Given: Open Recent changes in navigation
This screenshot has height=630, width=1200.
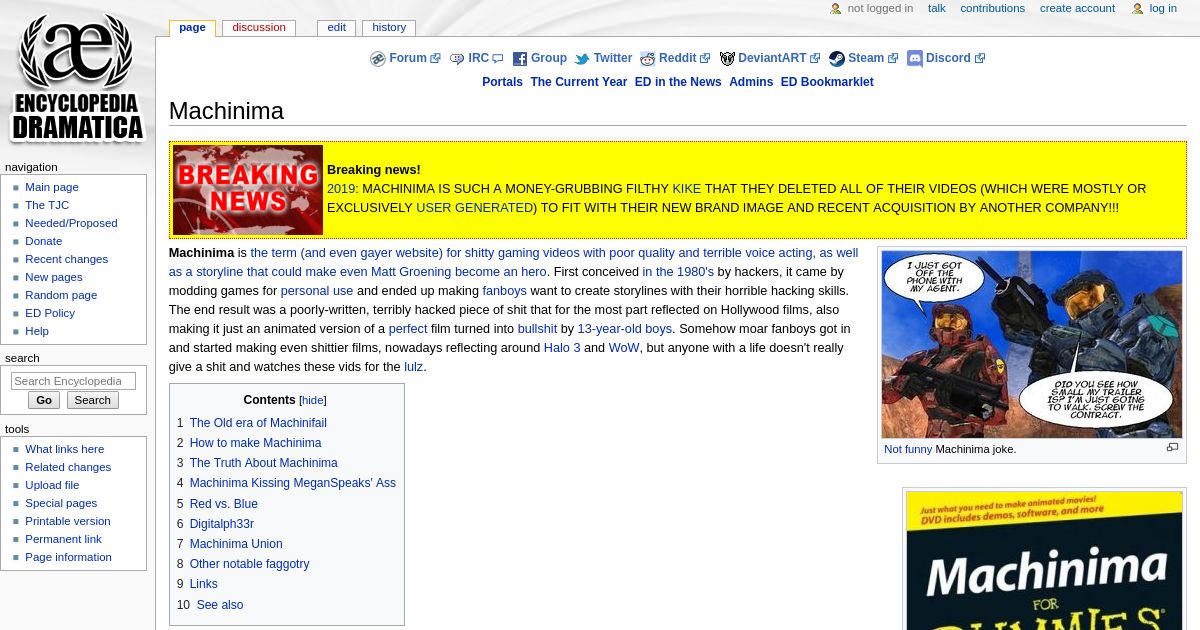Looking at the screenshot, I should [66, 259].
